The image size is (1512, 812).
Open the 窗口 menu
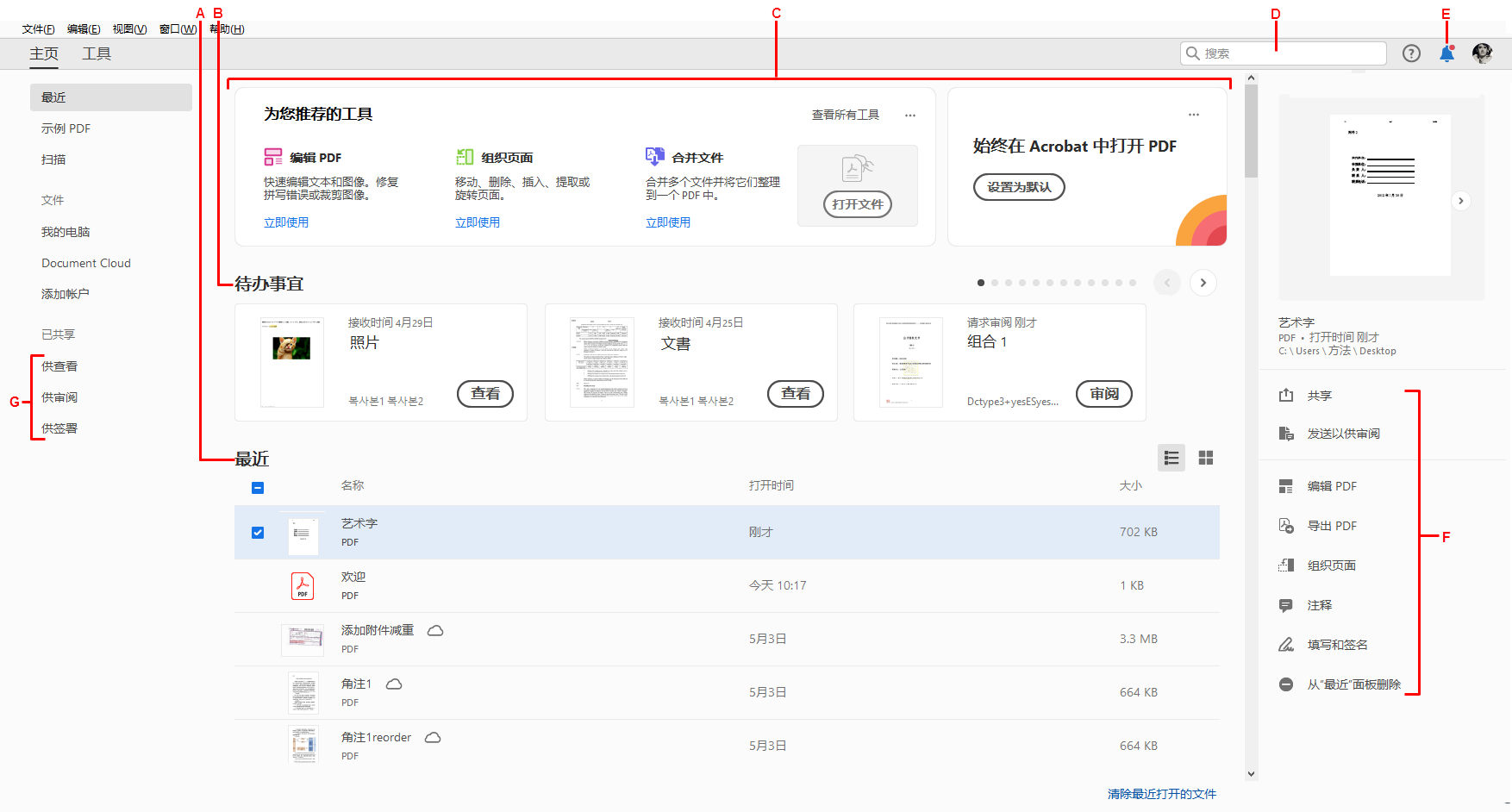[x=178, y=29]
